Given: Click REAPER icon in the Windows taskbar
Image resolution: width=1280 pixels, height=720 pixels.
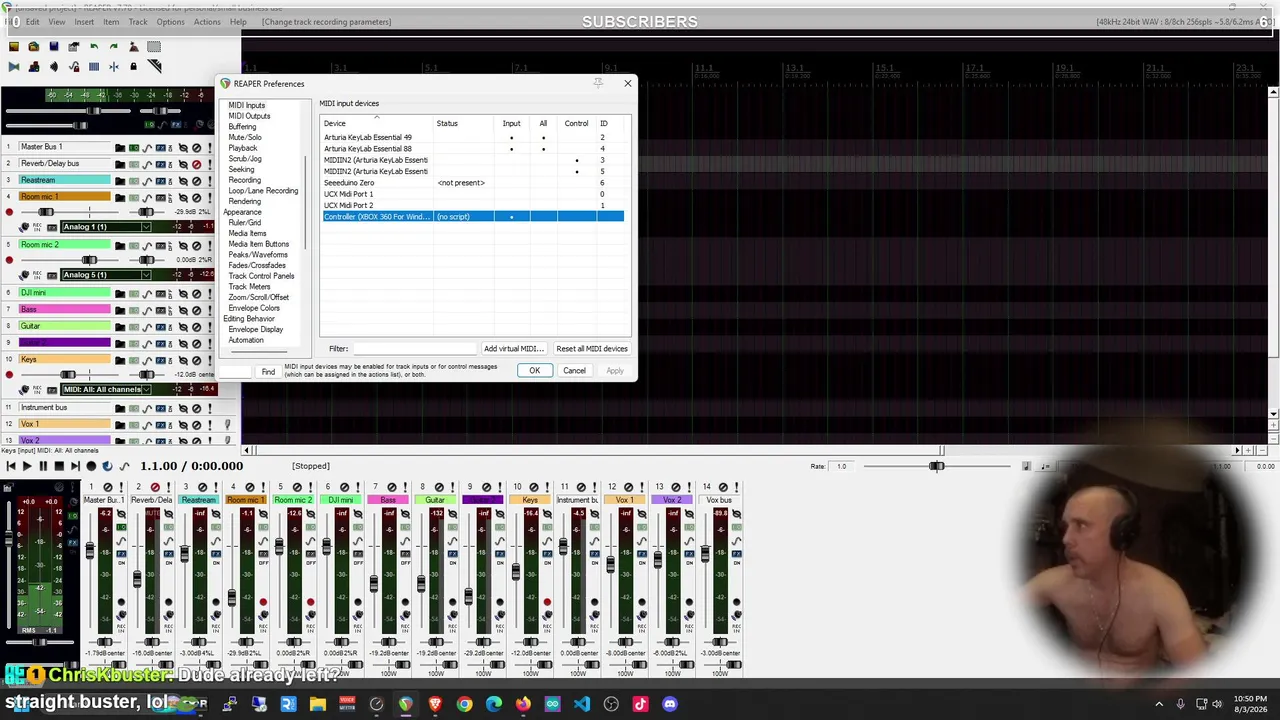Looking at the screenshot, I should 405,704.
